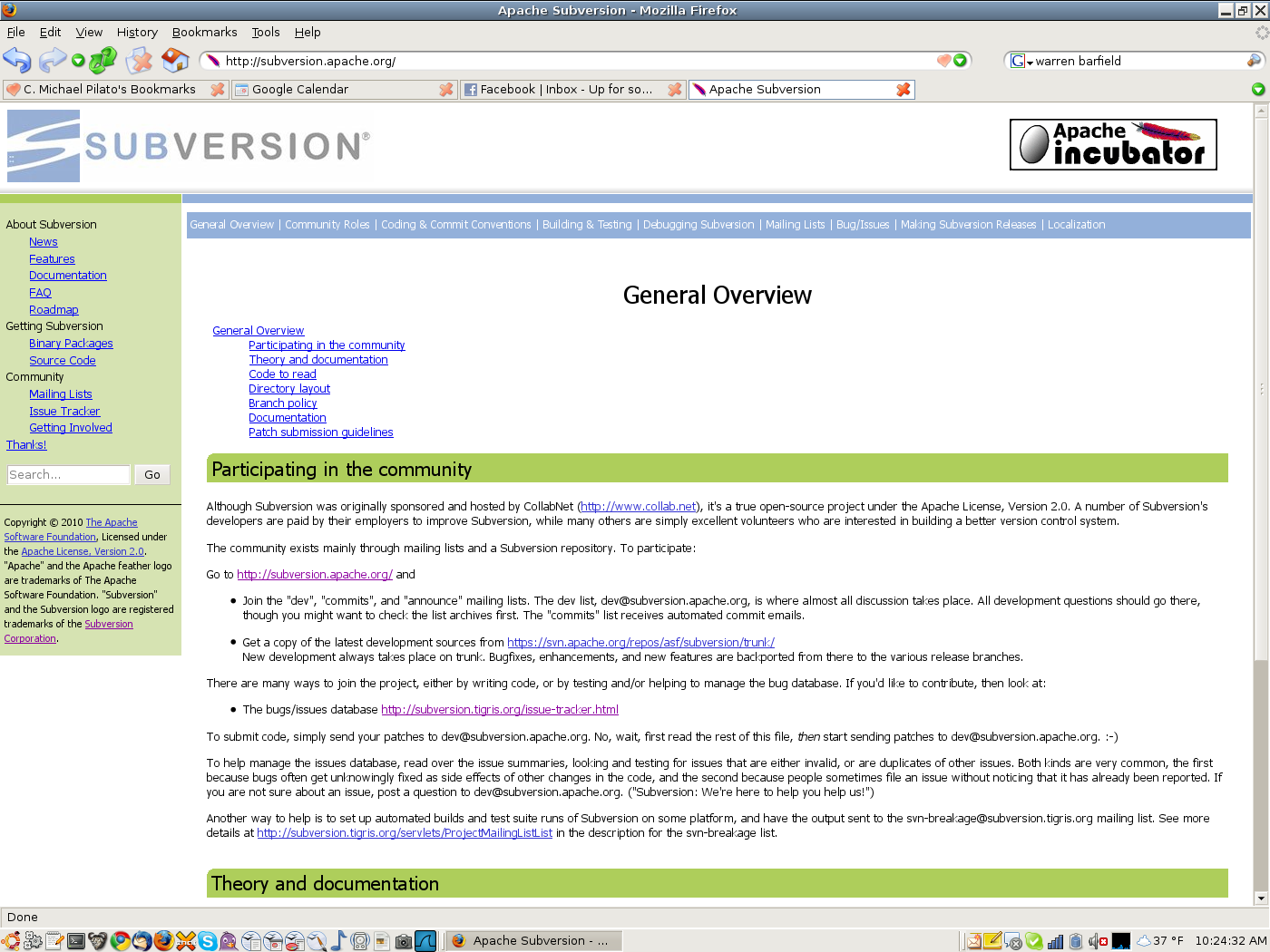Open Community Roles in the top nav bar
1270x952 pixels.
tap(327, 225)
